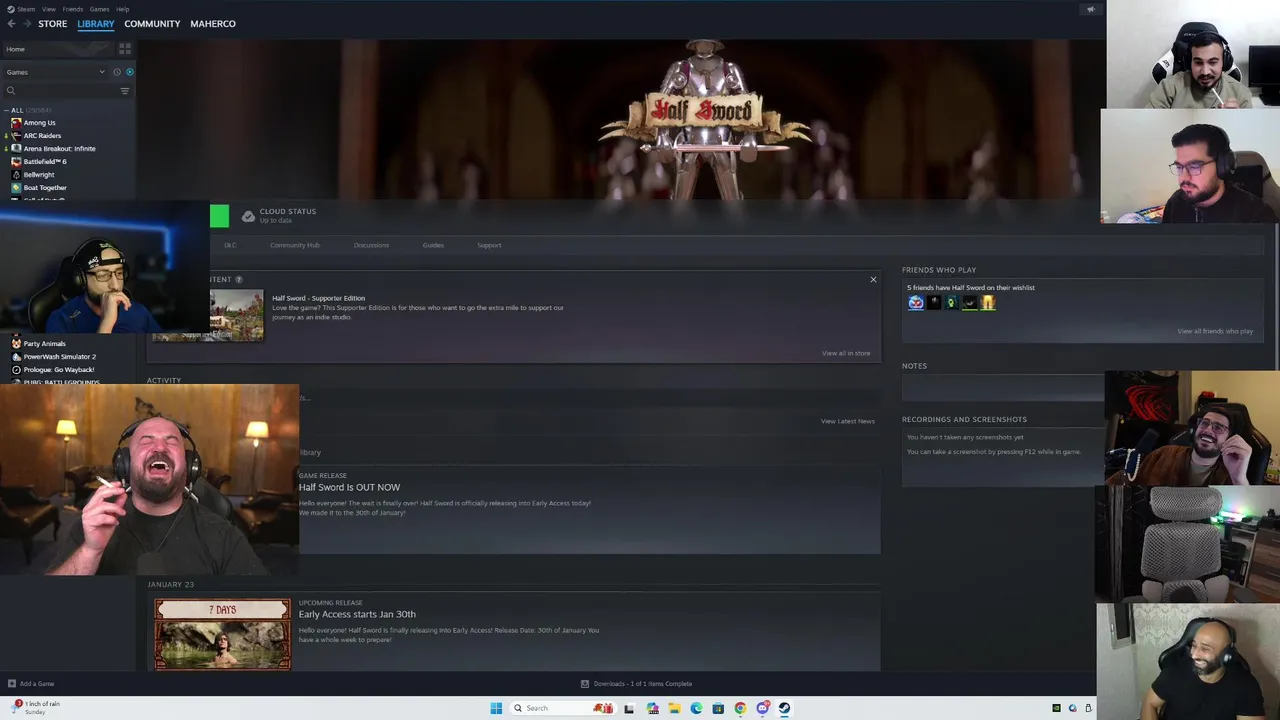Click the Among Us game icon

pyautogui.click(x=16, y=123)
